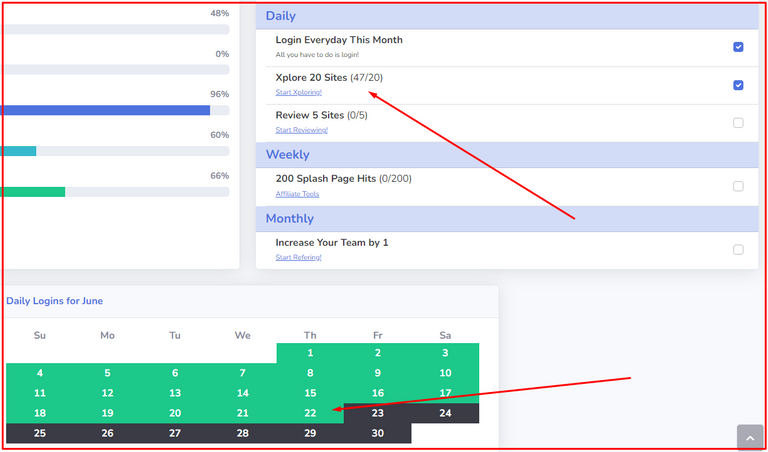The height and width of the screenshot is (452, 768).
Task: Toggle the Xplore 20 Sites checkbox
Action: tap(738, 85)
